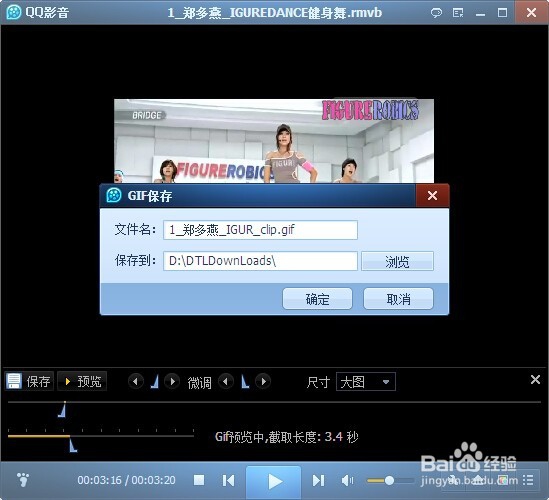Nudge start marker right arrow
Image resolution: width=549 pixels, height=500 pixels.
(172, 381)
